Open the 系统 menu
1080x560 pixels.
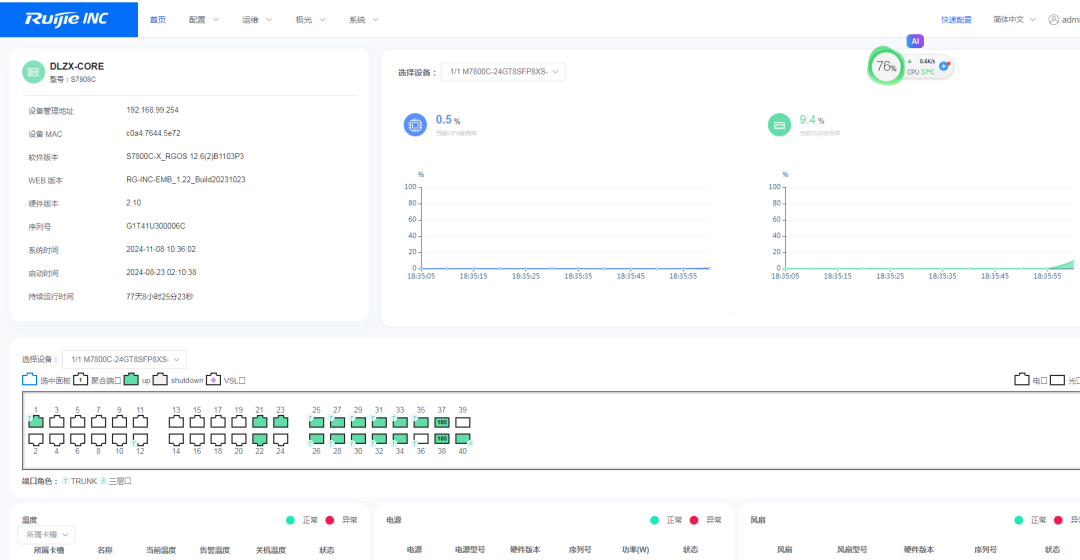[x=364, y=20]
